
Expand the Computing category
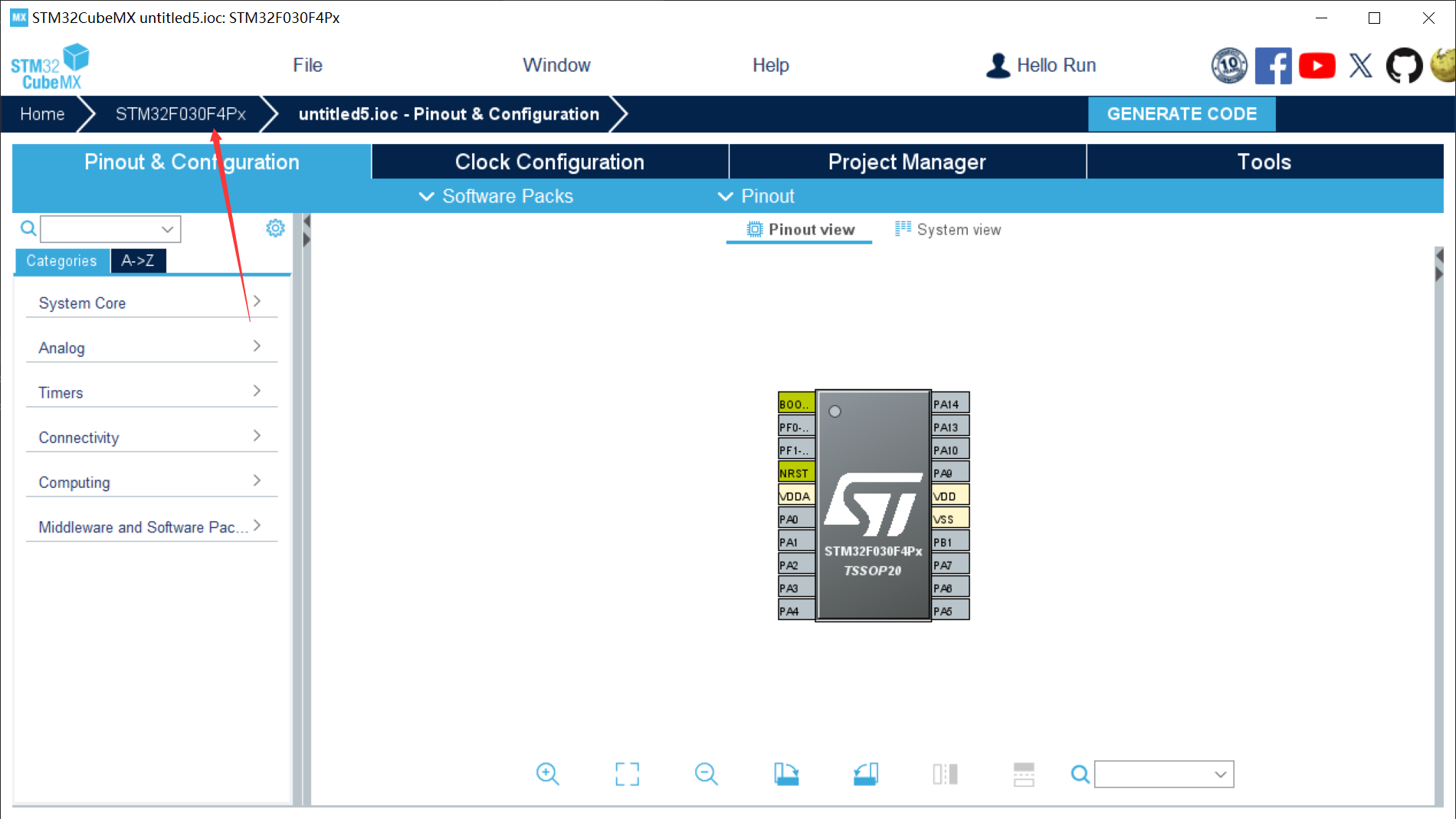coord(152,482)
